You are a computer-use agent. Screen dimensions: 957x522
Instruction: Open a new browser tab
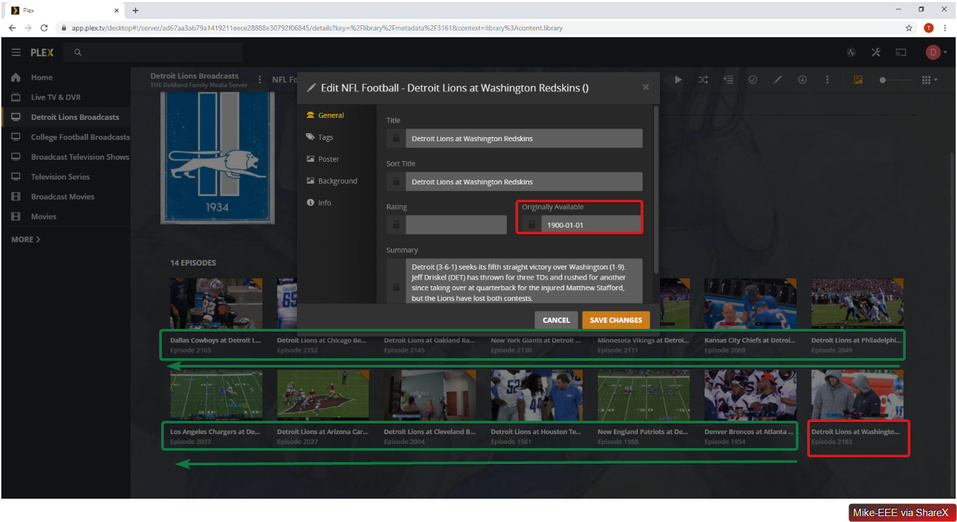(135, 10)
